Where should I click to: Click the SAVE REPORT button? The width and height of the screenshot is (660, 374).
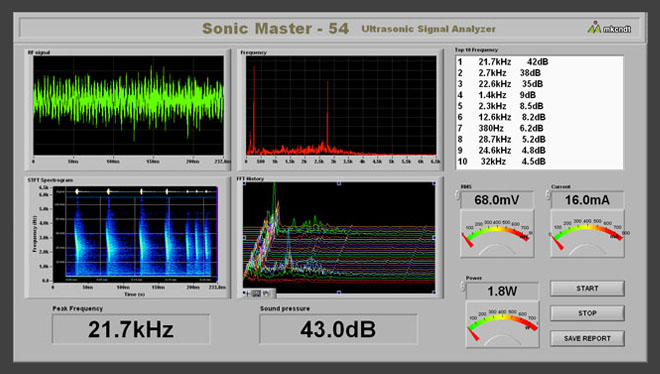point(587,338)
